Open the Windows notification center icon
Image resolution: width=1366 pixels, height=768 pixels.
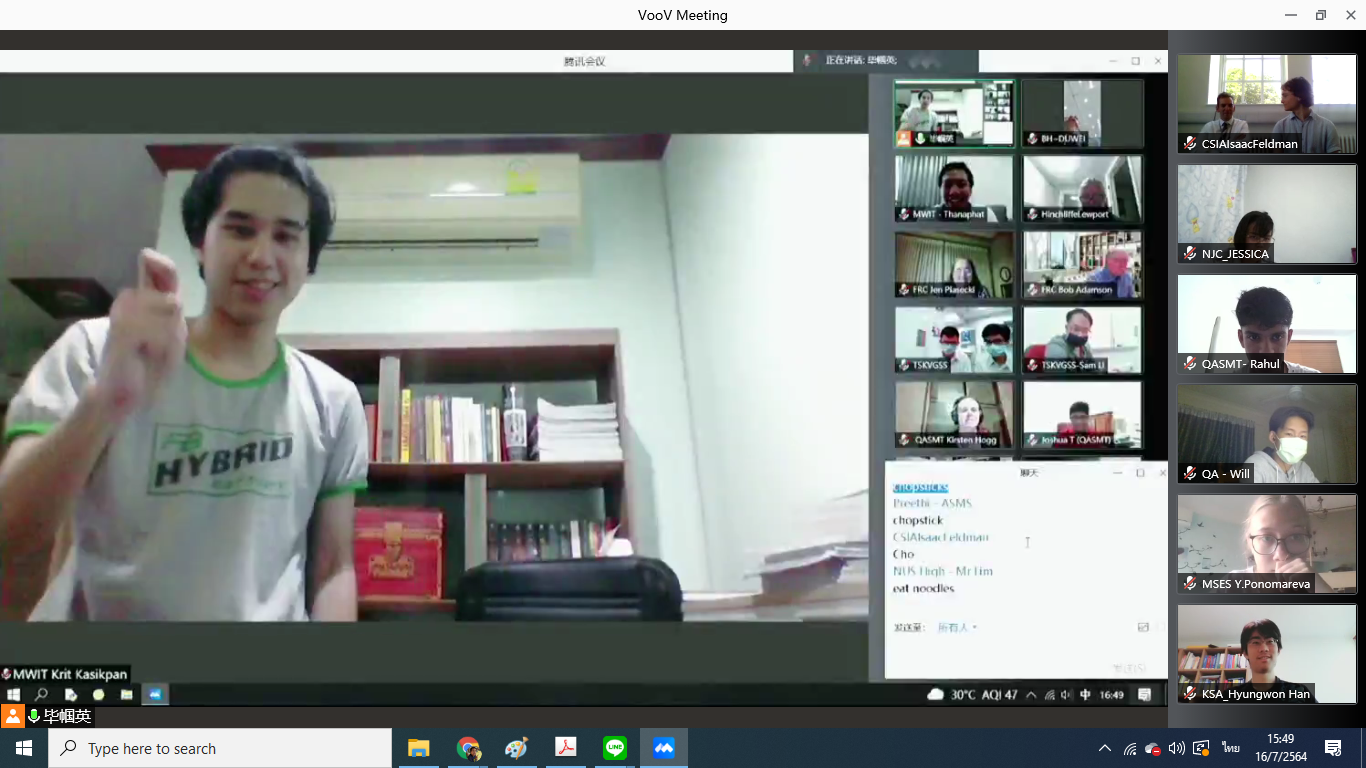click(1333, 748)
